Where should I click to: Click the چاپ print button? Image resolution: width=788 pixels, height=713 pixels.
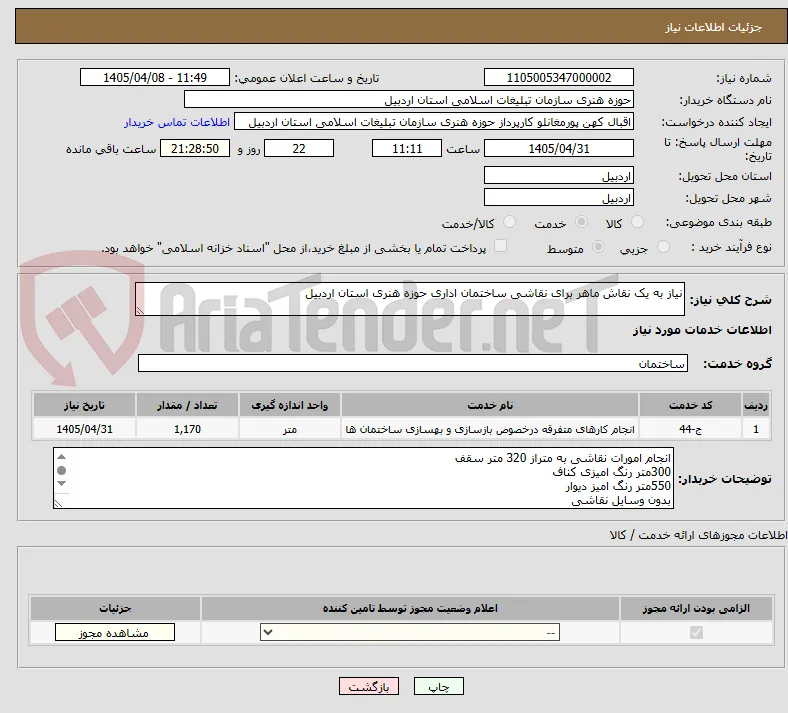pyautogui.click(x=439, y=686)
